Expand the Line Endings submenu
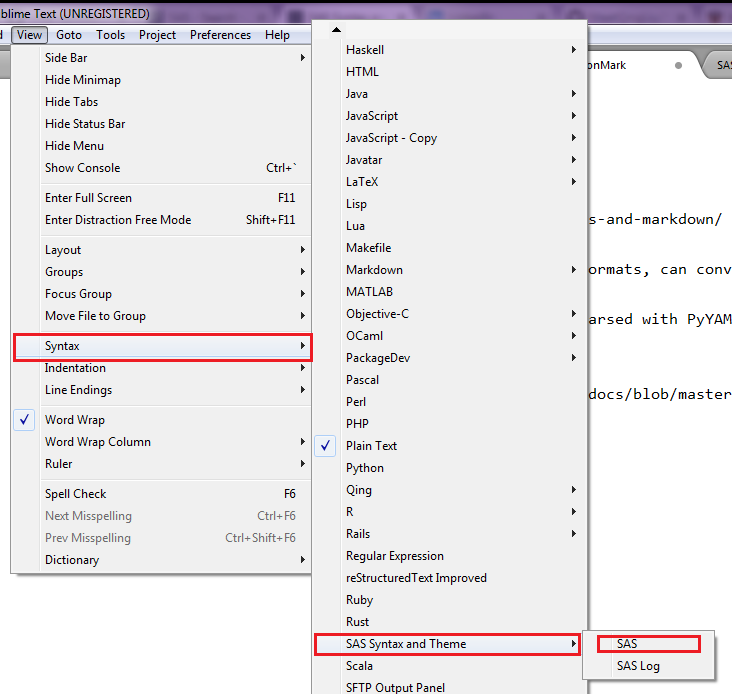The image size is (732, 694). coord(162,390)
